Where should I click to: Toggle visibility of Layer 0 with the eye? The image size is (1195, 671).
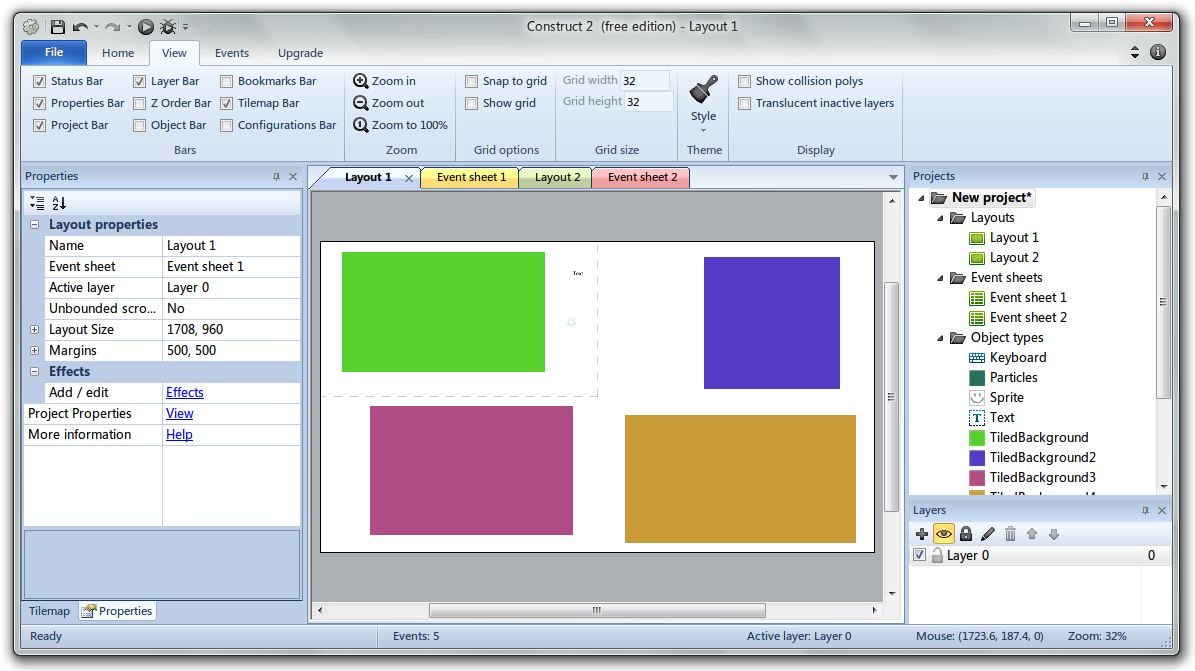tap(943, 533)
